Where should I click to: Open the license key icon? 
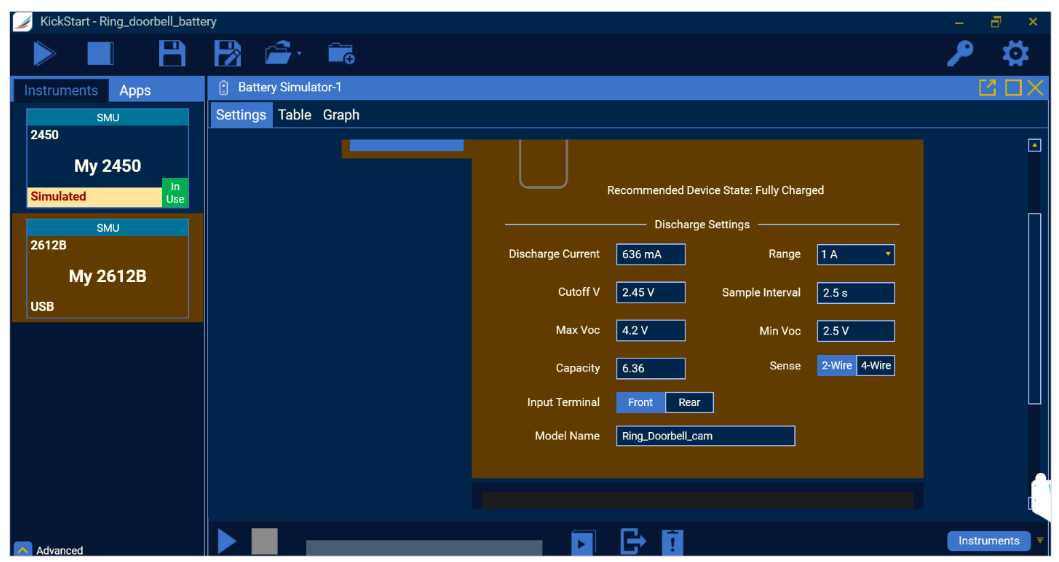pos(961,54)
